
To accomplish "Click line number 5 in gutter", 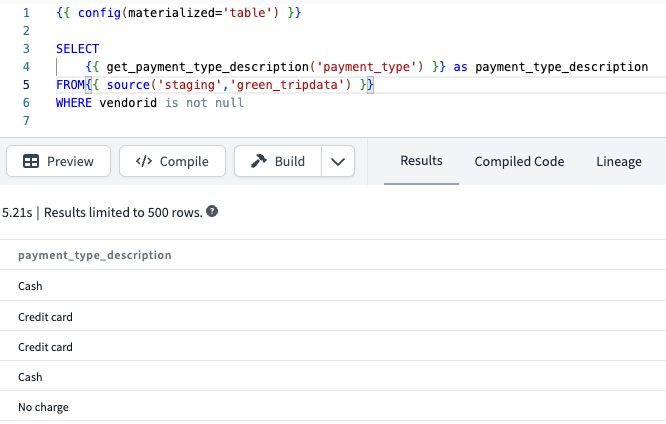I will tap(26, 85).
